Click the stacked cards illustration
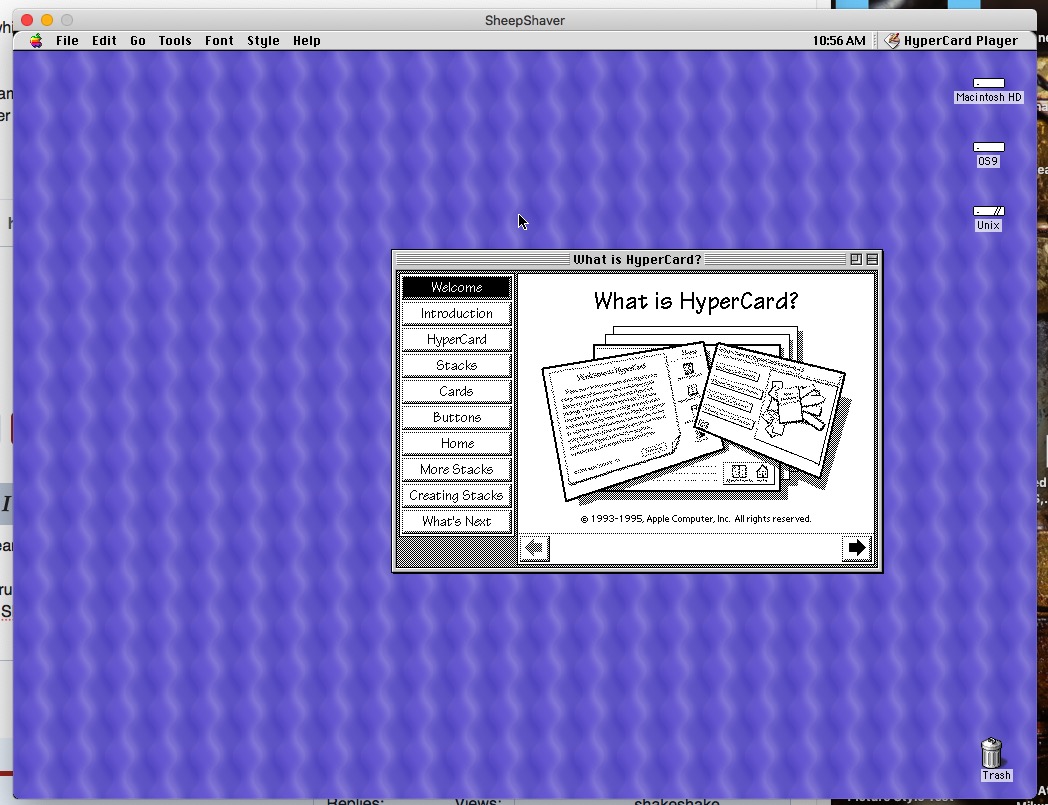This screenshot has width=1048, height=805. point(695,415)
